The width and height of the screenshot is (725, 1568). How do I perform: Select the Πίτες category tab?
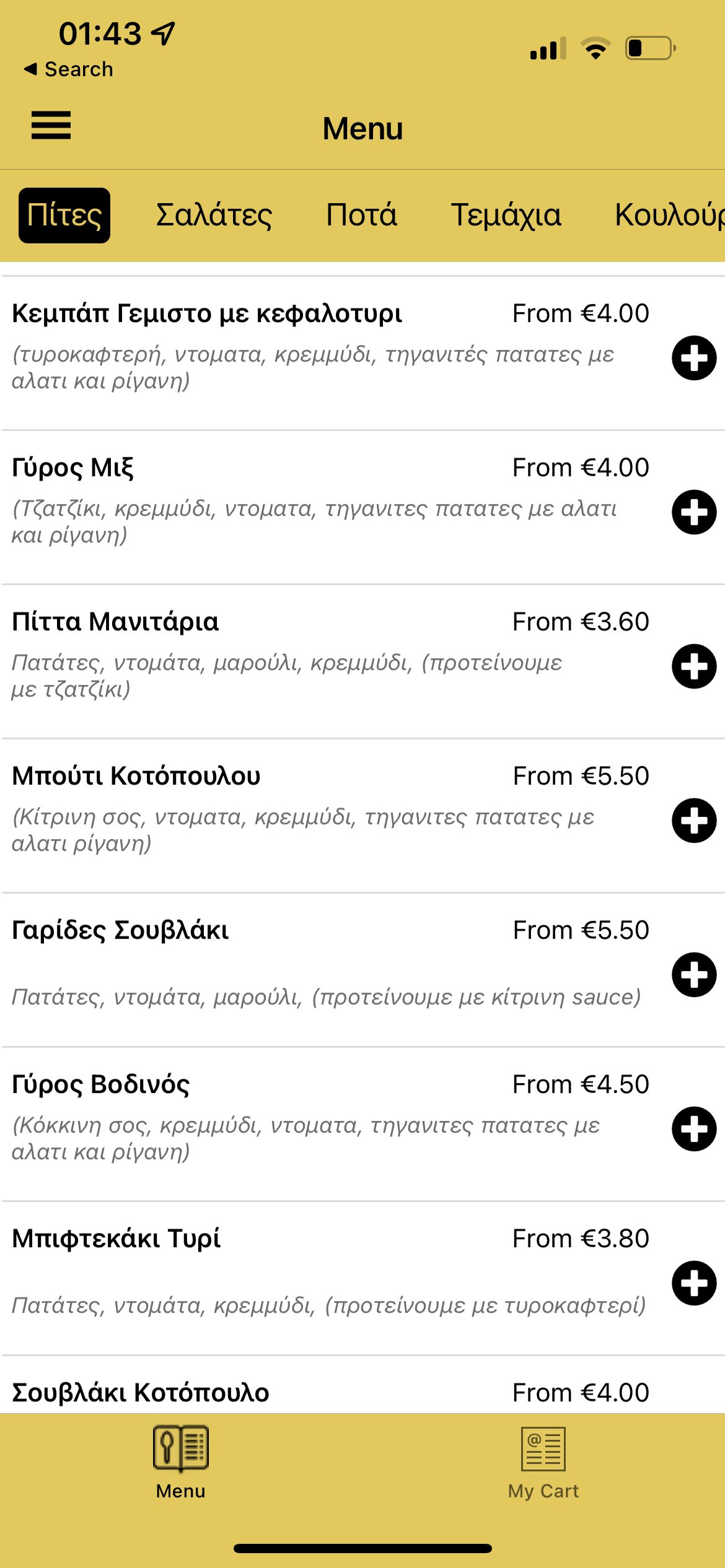coord(64,216)
